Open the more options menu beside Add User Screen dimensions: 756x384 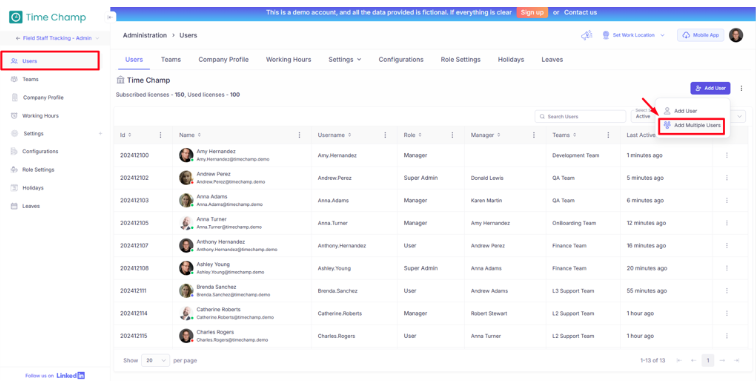742,88
